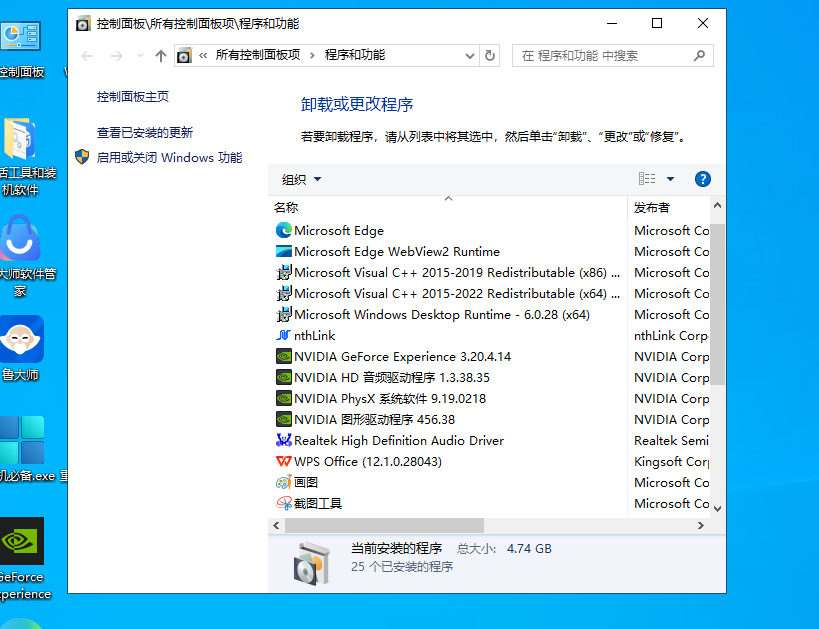The image size is (819, 629).
Task: Click the nthLink program icon
Action: [x=284, y=335]
